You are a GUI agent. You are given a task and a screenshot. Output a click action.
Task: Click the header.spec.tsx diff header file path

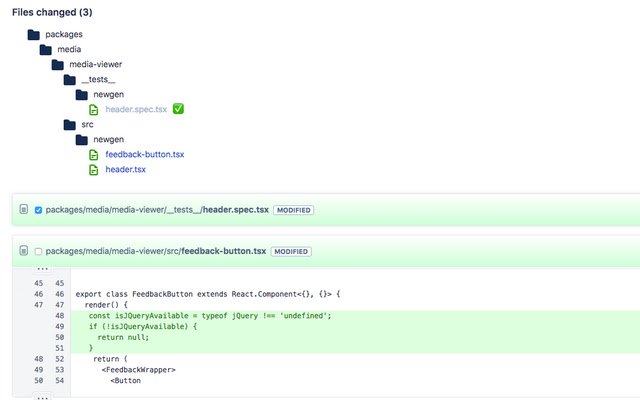[157, 210]
